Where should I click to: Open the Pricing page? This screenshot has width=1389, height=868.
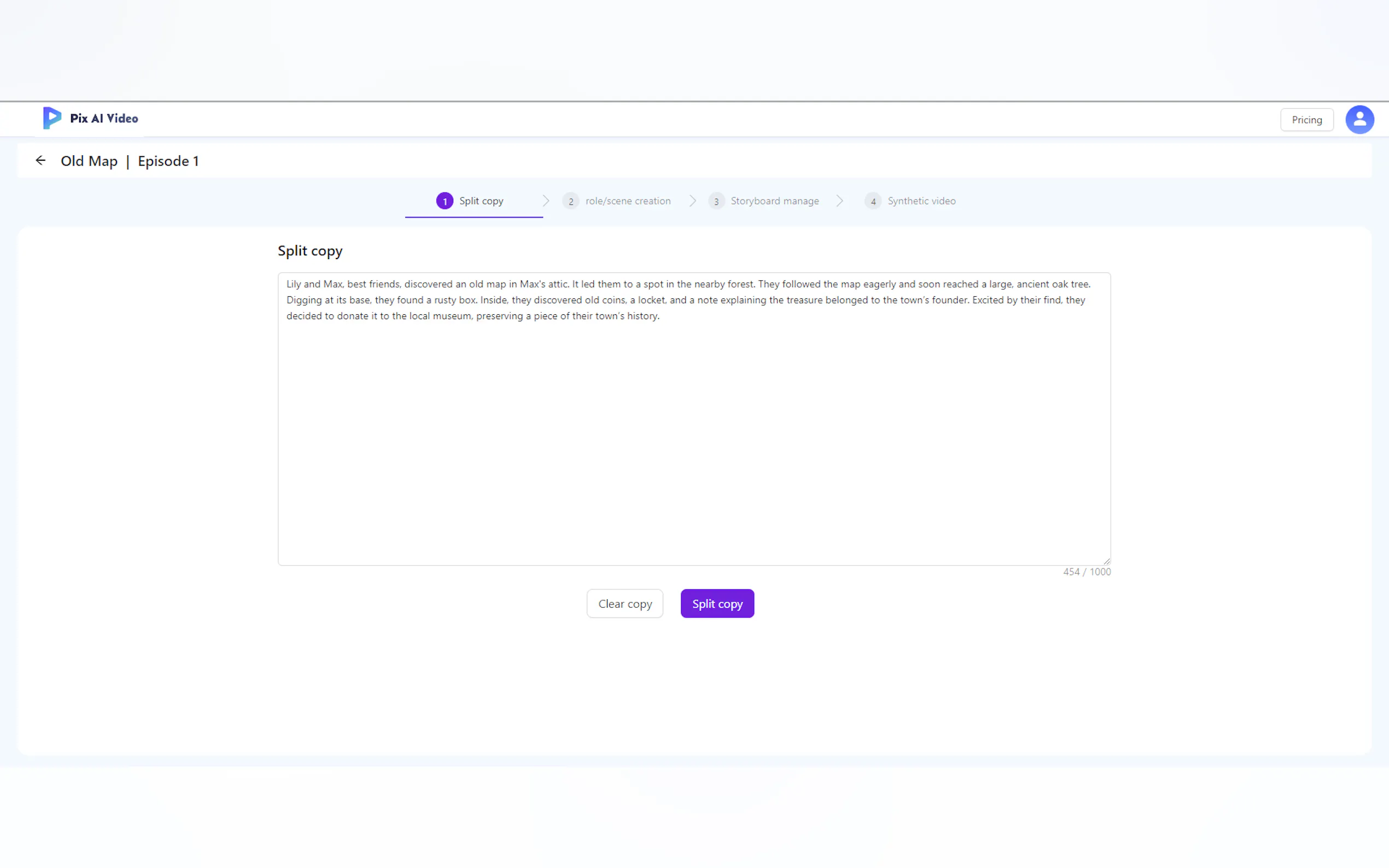(x=1306, y=120)
